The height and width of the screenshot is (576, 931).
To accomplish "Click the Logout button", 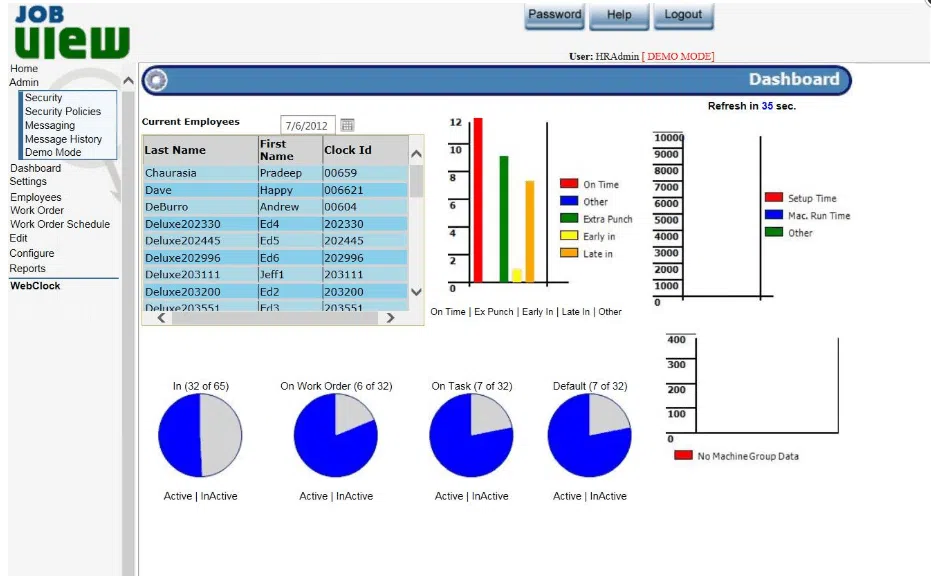I will (x=683, y=15).
